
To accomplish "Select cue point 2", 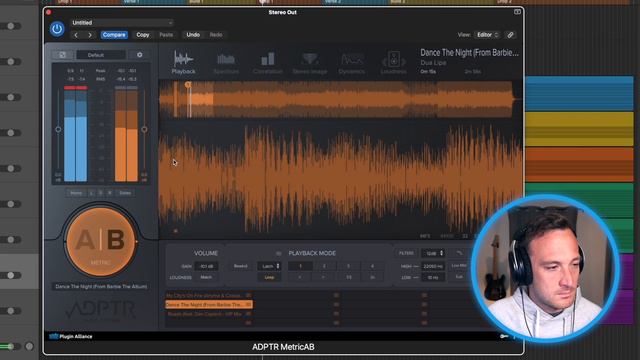I will pyautogui.click(x=324, y=266).
